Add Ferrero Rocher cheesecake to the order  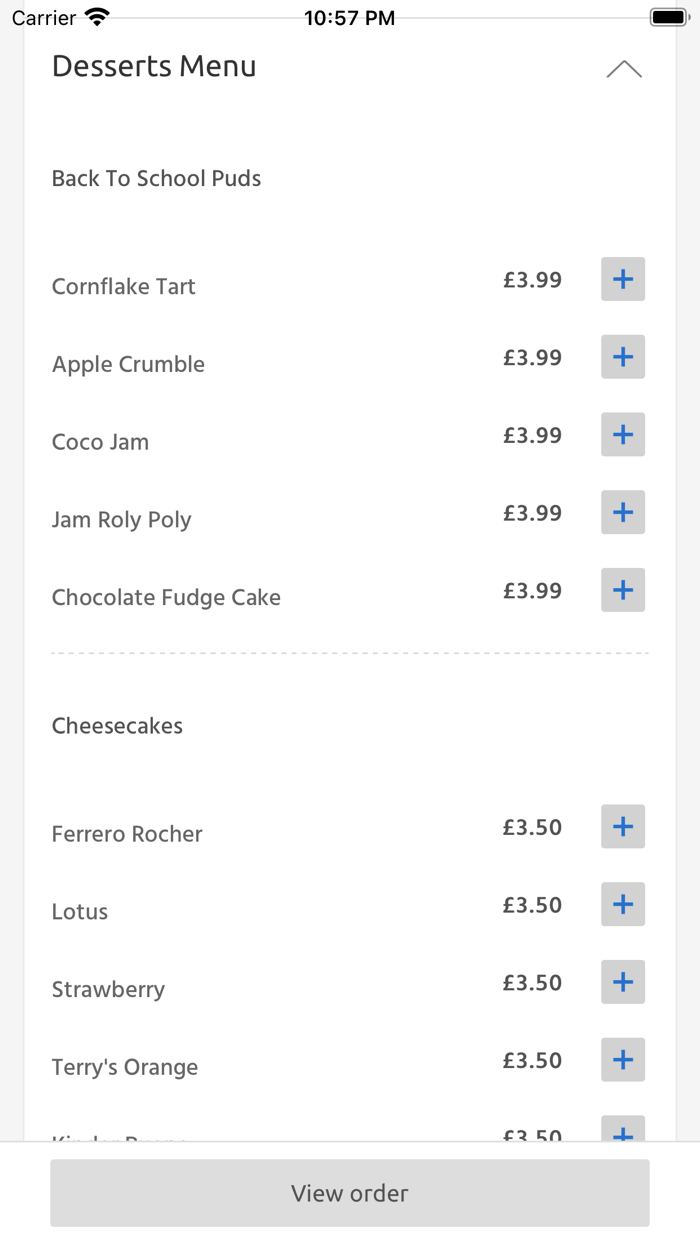(622, 826)
